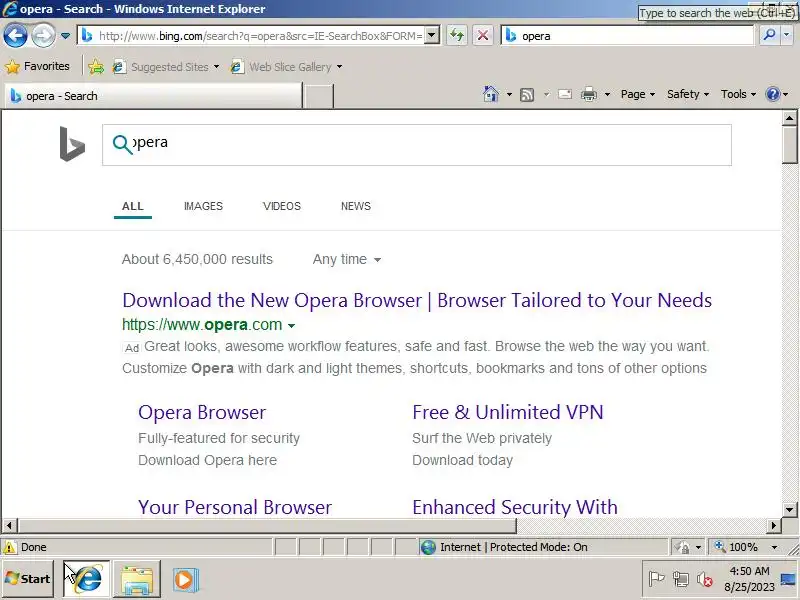Click the magnifier search button in toolbar
This screenshot has width=800, height=600.
(x=769, y=35)
